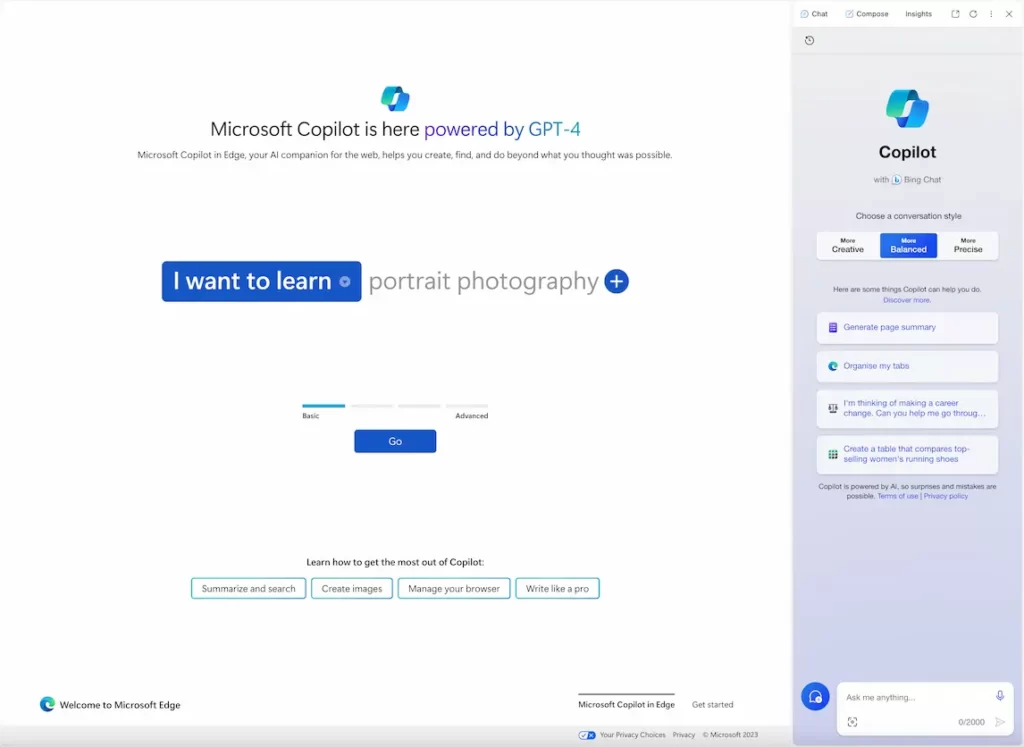Switch to the Compose tab
1024x747 pixels.
pos(866,13)
